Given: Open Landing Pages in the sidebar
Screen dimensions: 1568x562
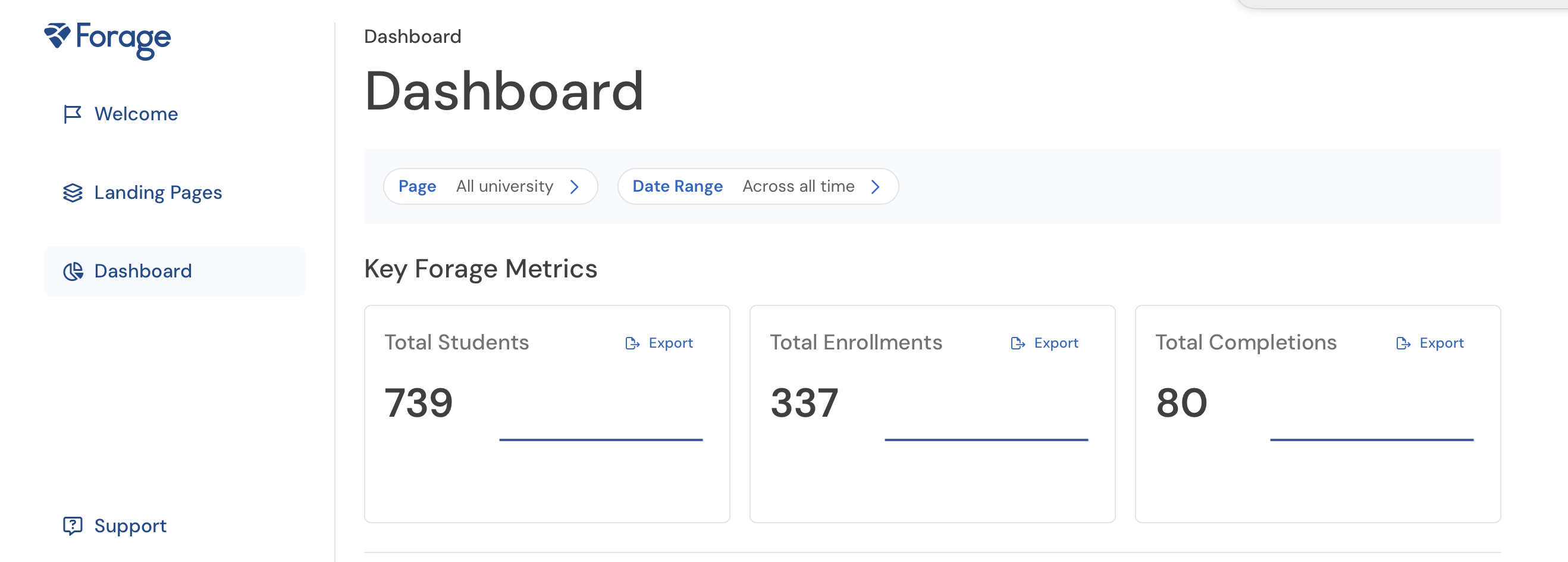Looking at the screenshot, I should point(175,192).
